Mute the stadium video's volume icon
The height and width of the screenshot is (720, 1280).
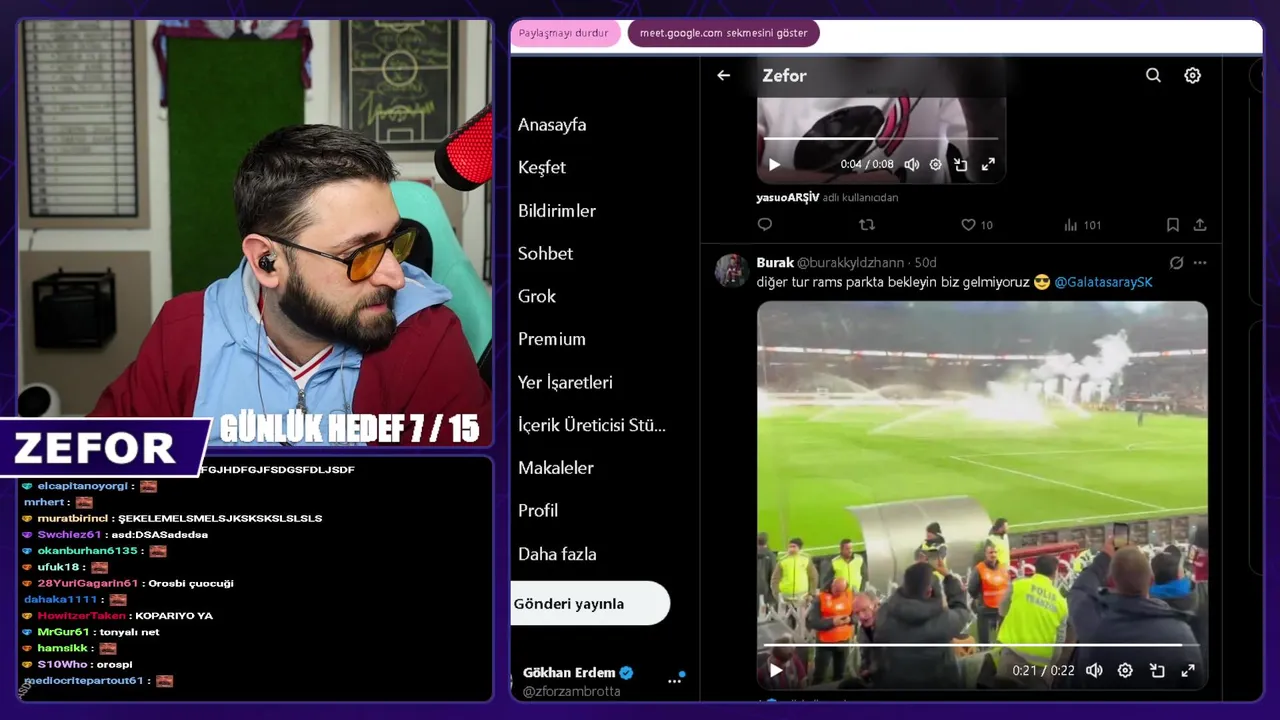pos(1095,670)
